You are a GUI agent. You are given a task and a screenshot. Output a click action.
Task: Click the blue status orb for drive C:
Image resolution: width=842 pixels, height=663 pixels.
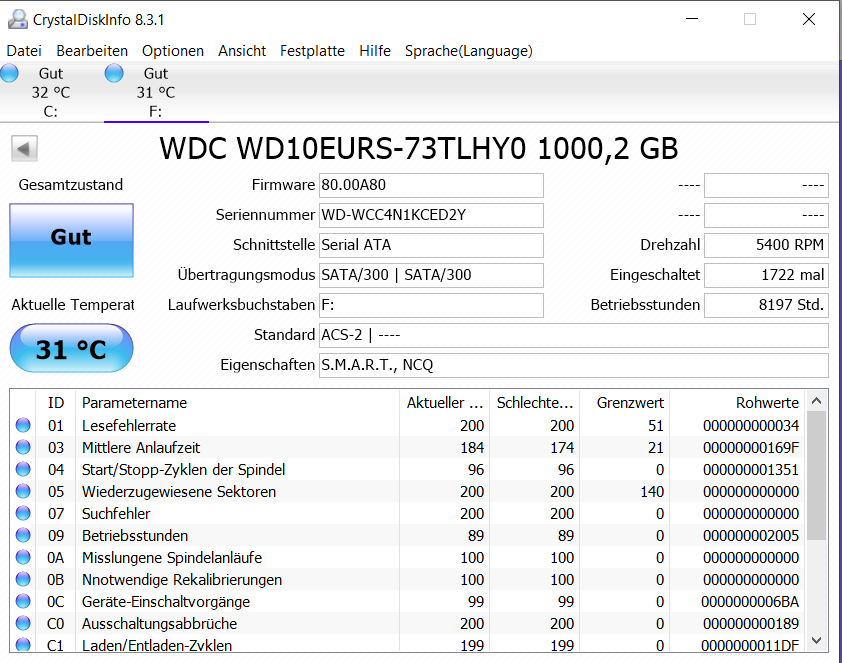(9, 73)
